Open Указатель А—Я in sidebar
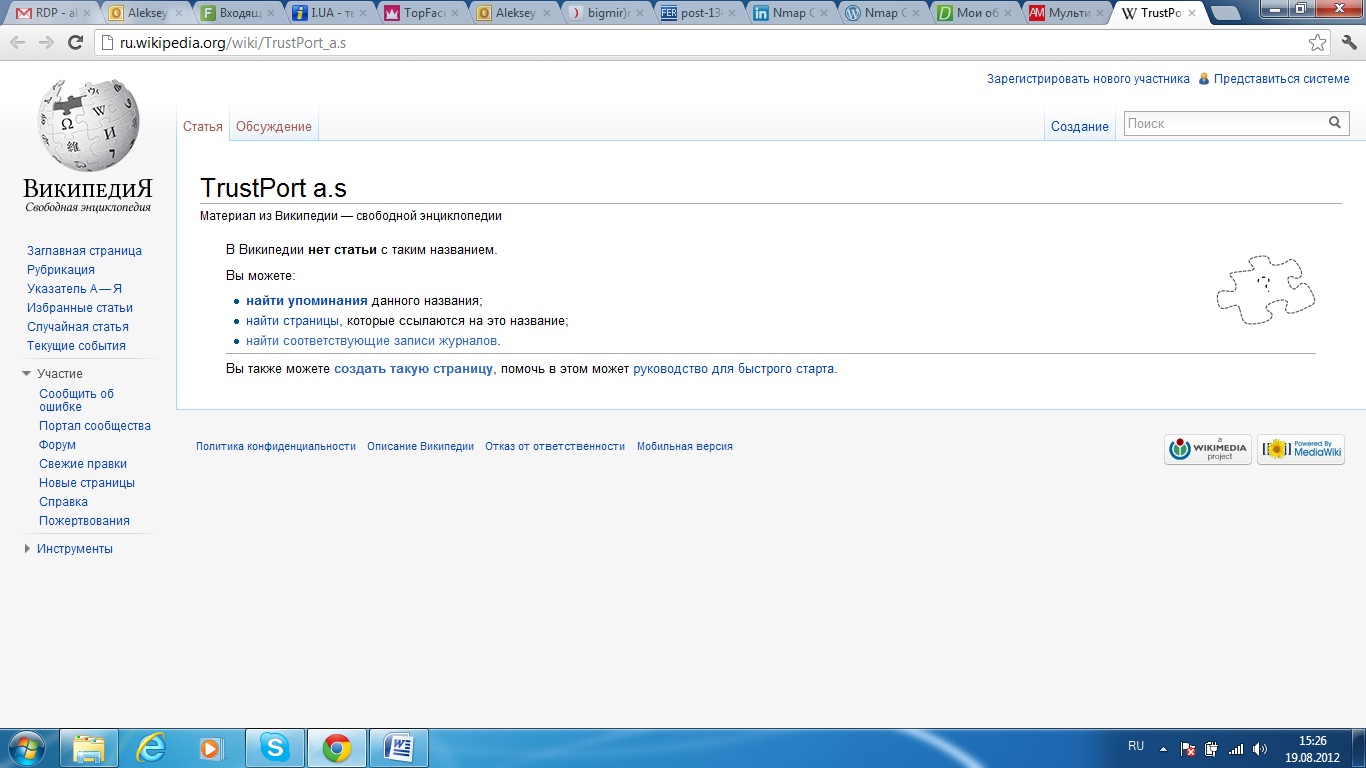 [74, 289]
